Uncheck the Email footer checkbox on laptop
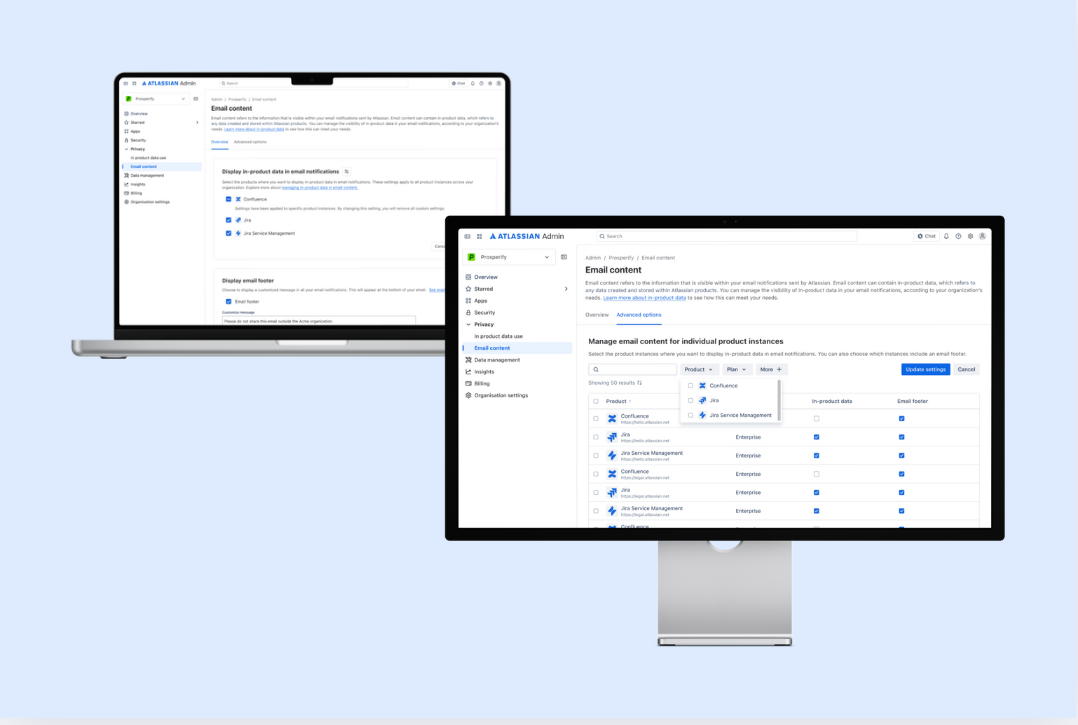 [x=228, y=301]
